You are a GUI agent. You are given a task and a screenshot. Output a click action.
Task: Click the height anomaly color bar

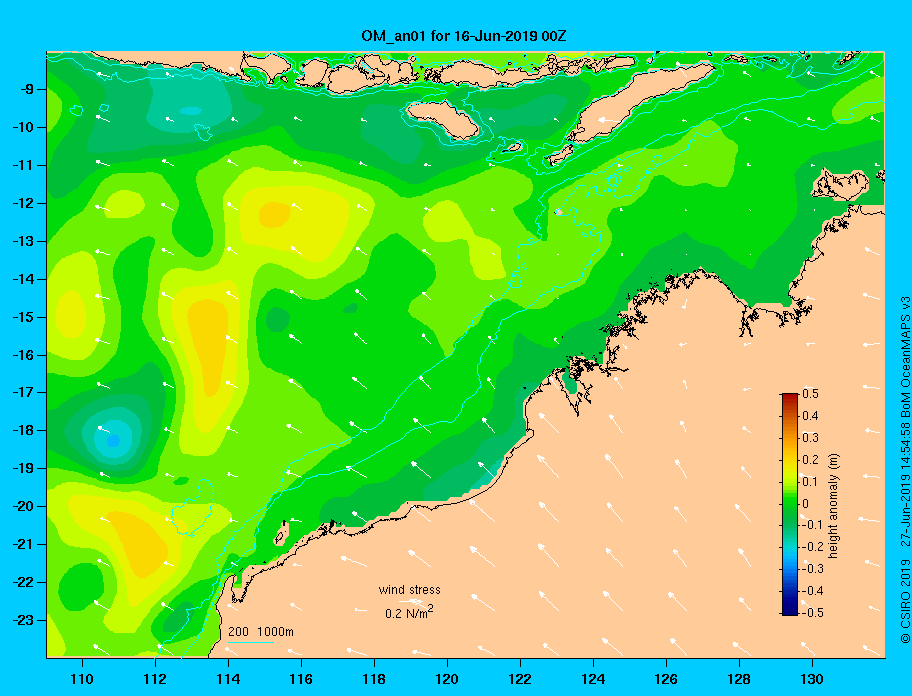[790, 504]
